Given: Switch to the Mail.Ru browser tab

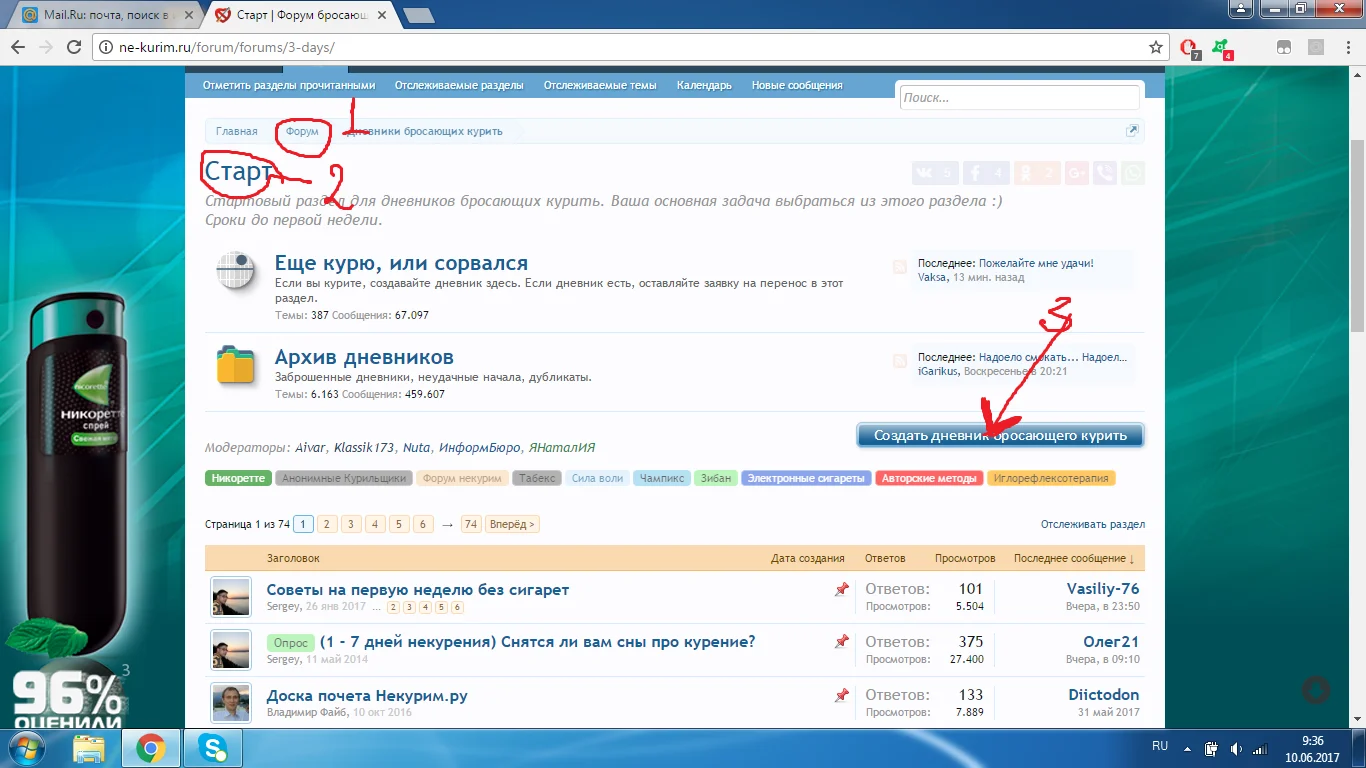Looking at the screenshot, I should click(95, 14).
